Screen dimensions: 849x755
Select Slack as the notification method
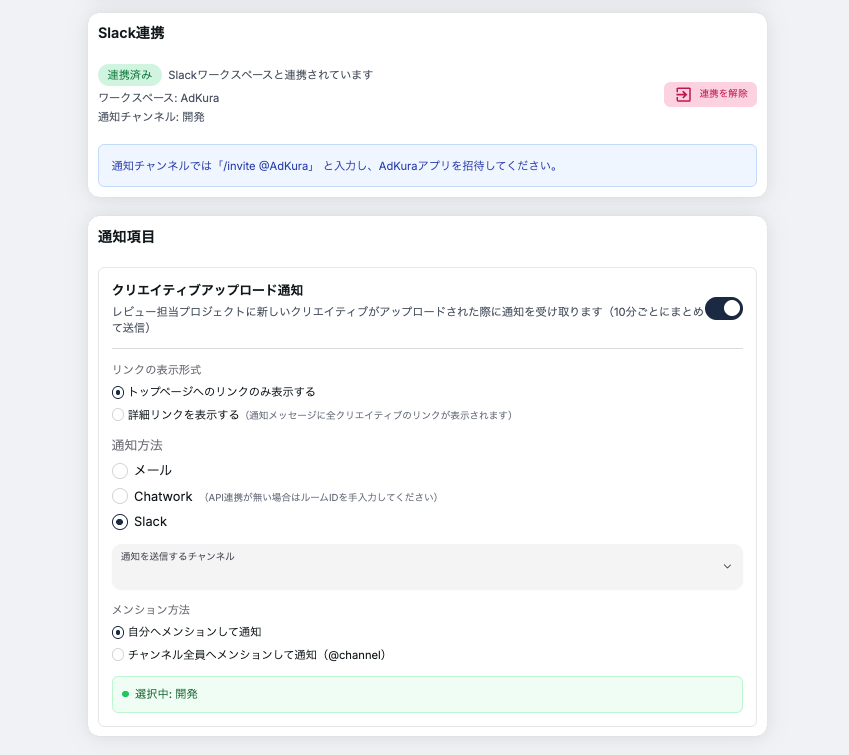tap(120, 521)
